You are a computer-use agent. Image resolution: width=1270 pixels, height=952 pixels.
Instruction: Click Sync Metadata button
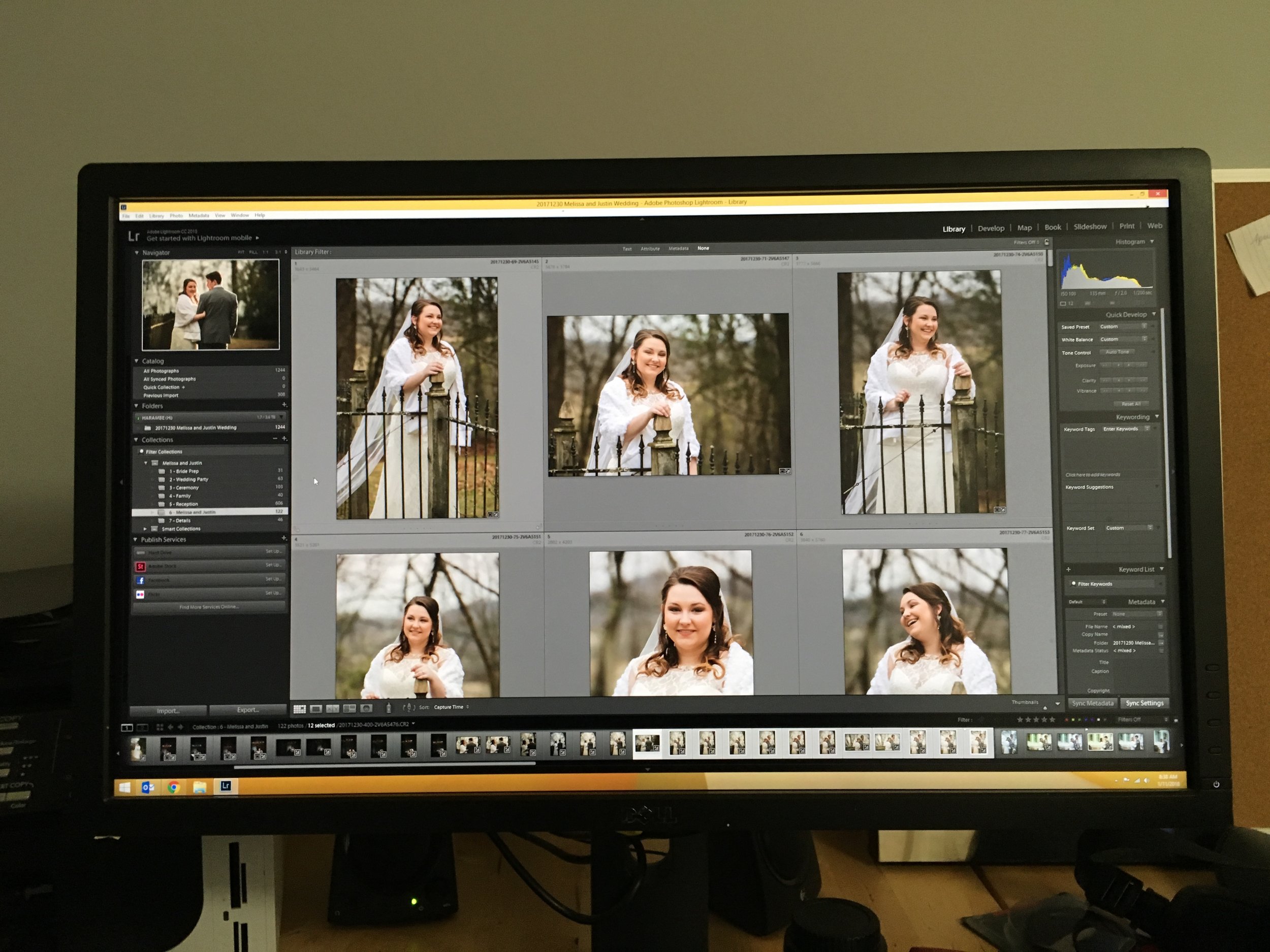(x=1093, y=703)
